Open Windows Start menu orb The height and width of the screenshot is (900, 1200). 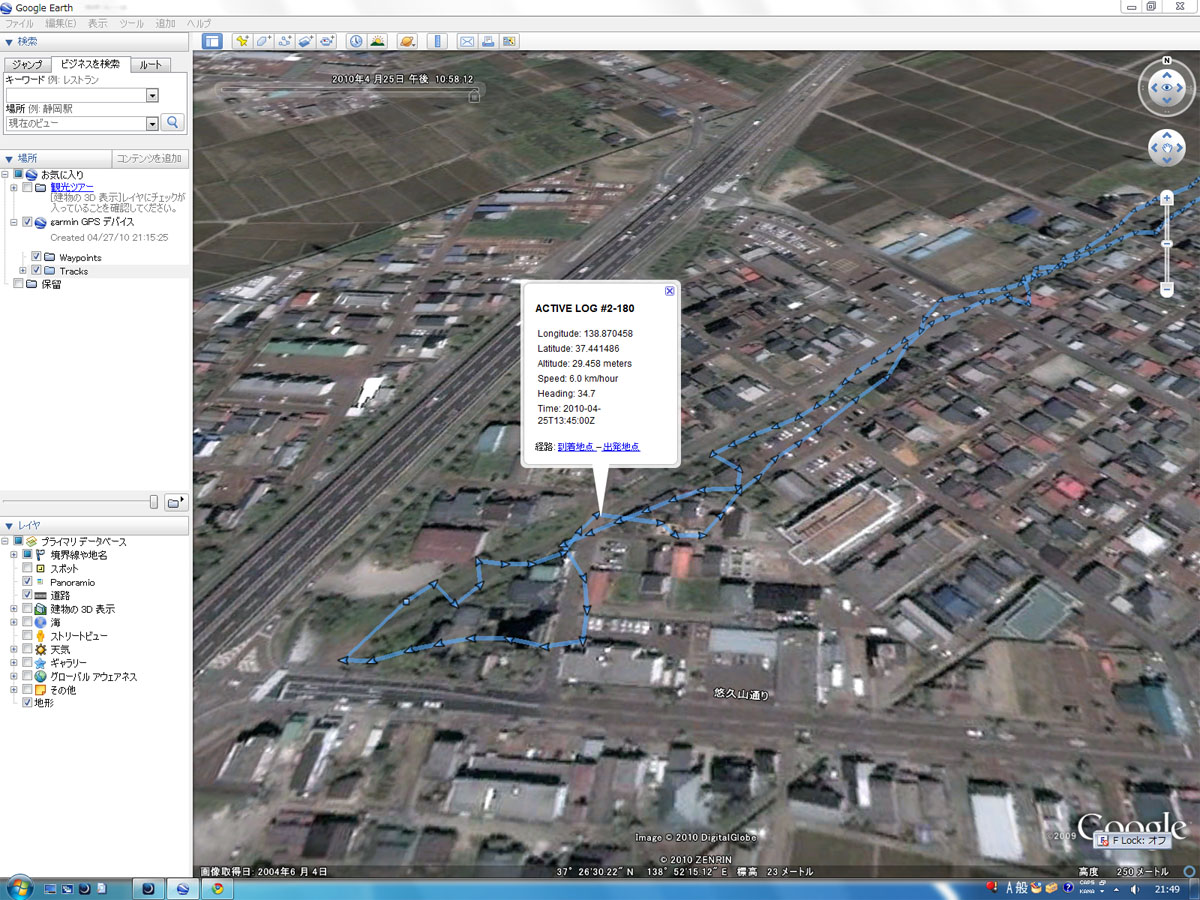coord(20,887)
